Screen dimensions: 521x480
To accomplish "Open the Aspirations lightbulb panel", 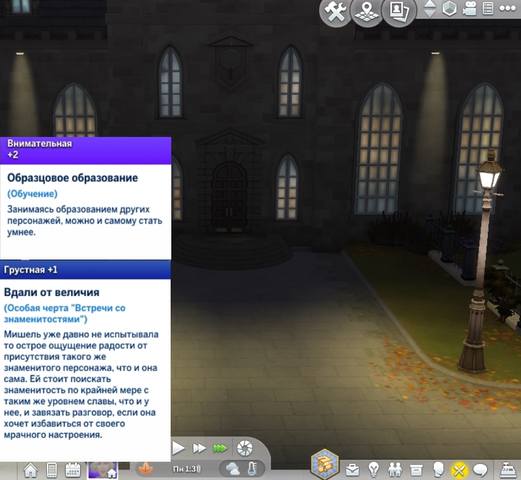I will [374, 470].
